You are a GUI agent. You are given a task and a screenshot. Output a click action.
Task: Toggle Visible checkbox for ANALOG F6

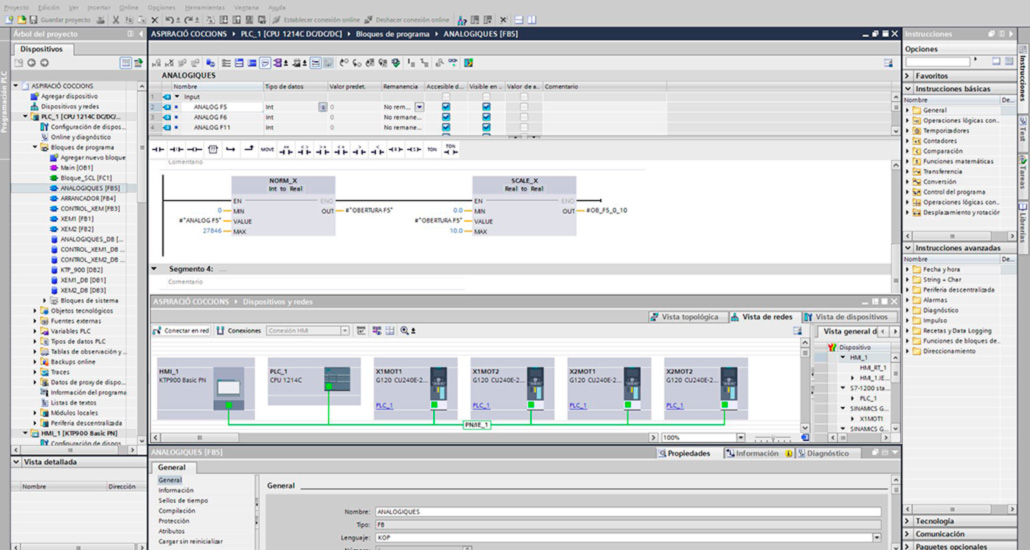pyautogui.click(x=487, y=117)
